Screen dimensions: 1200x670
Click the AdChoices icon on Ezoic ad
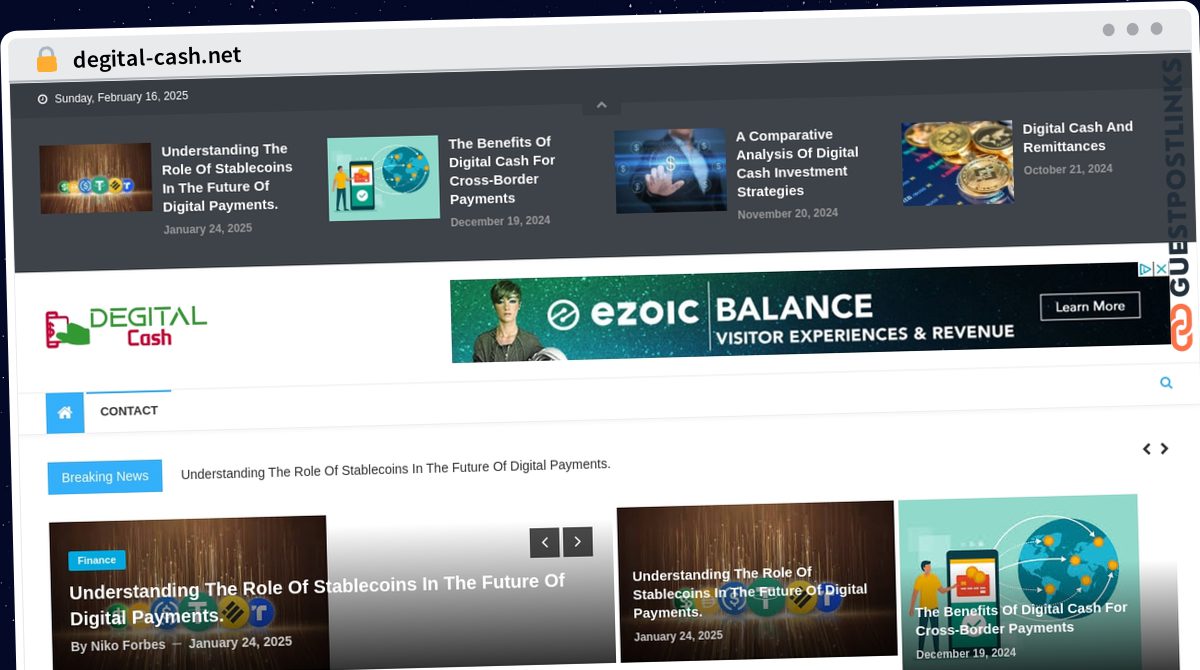pos(1146,269)
